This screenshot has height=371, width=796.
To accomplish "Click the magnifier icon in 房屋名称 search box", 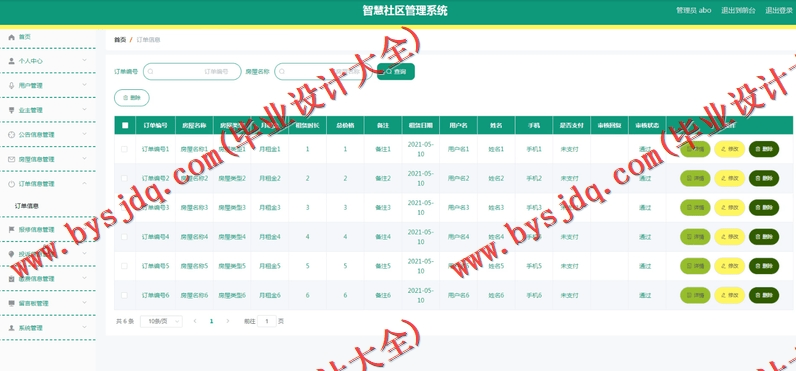I will 282,72.
